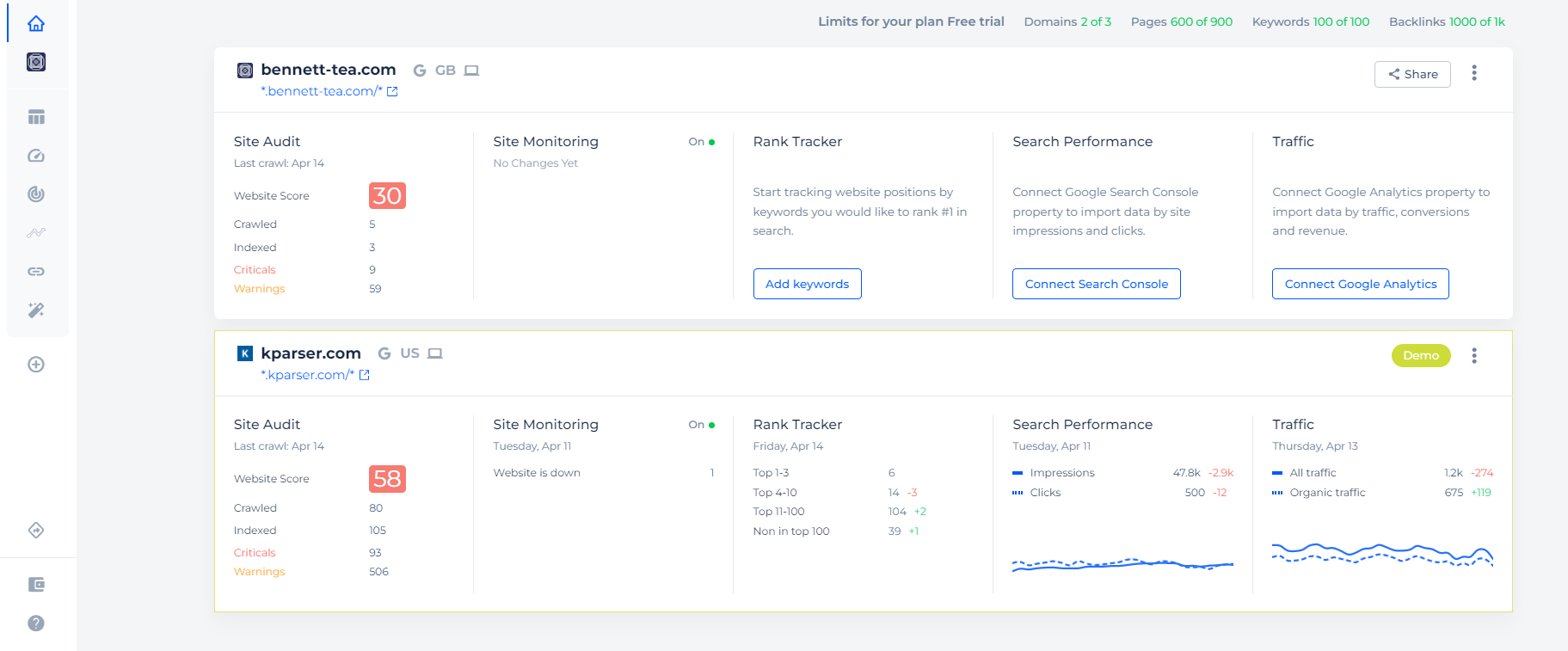Click 'Top 11-100' rank tracker row
Viewport: 1568px width, 651px height.
tap(841, 512)
